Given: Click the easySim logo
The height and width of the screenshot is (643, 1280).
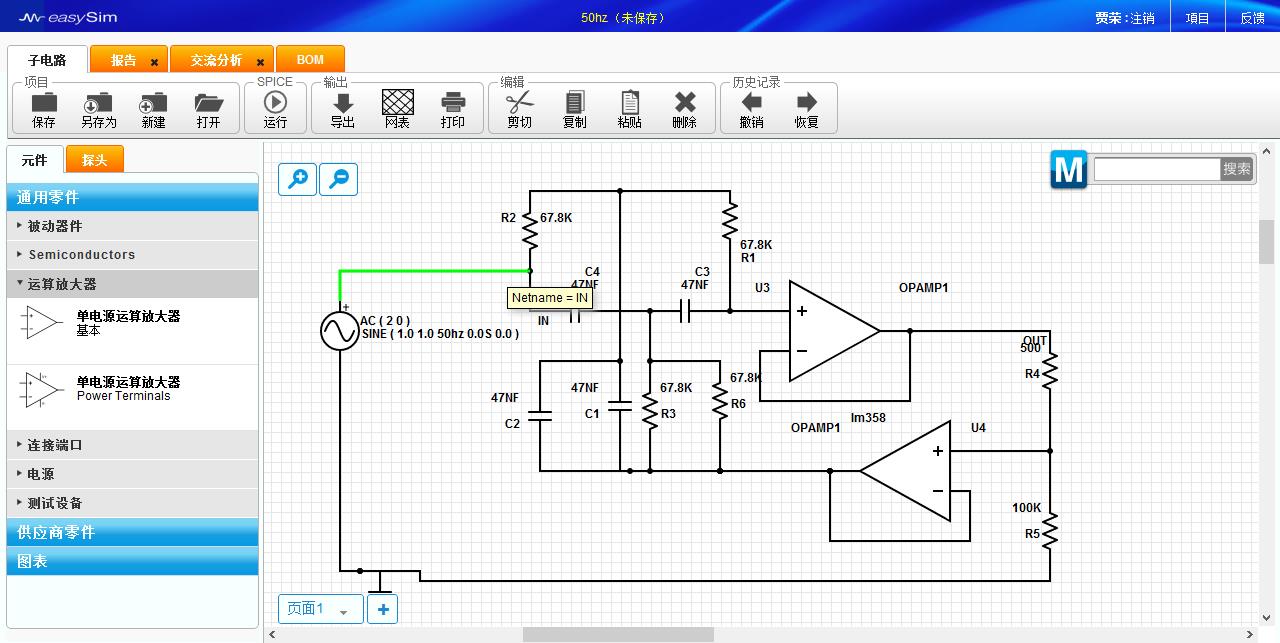Looking at the screenshot, I should coord(68,18).
